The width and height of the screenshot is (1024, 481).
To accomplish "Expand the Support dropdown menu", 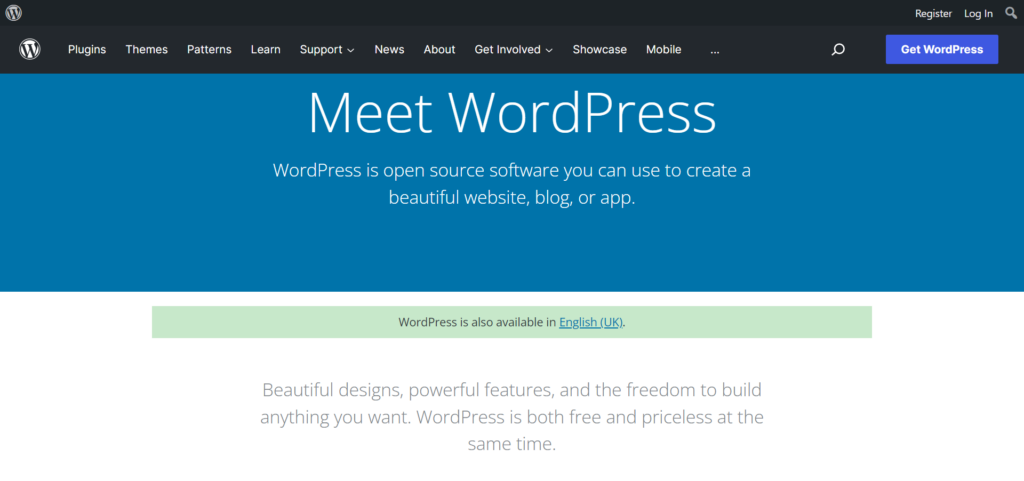I will click(327, 50).
